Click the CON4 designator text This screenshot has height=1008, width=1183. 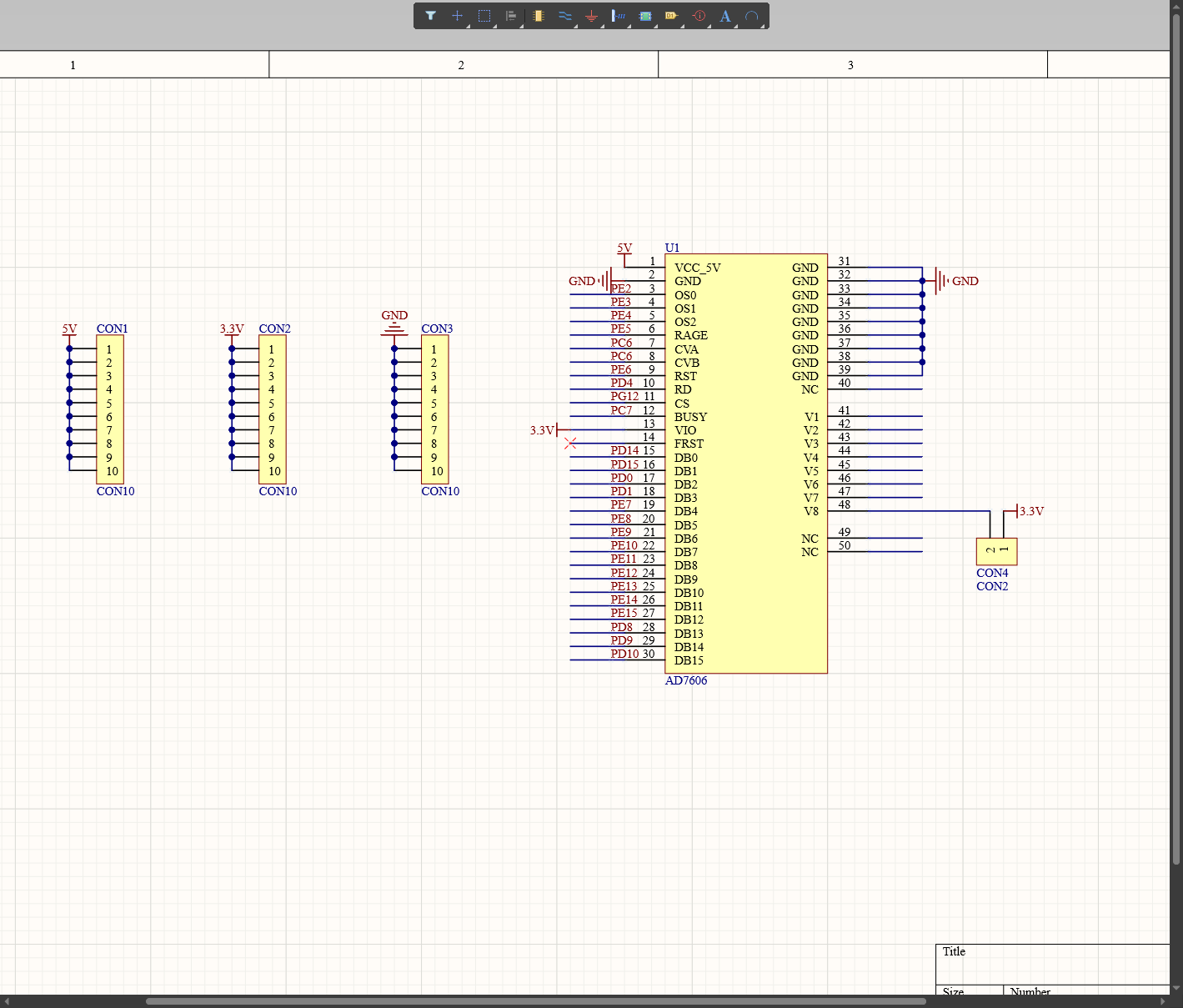[x=992, y=573]
